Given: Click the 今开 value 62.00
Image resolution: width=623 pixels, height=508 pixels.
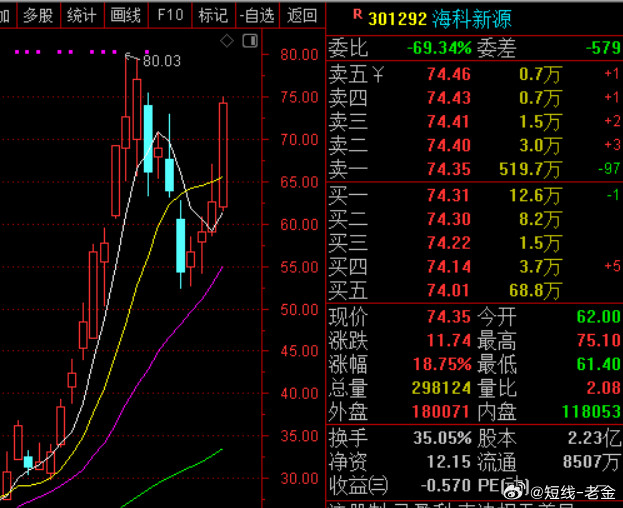Looking at the screenshot, I should click(598, 317).
